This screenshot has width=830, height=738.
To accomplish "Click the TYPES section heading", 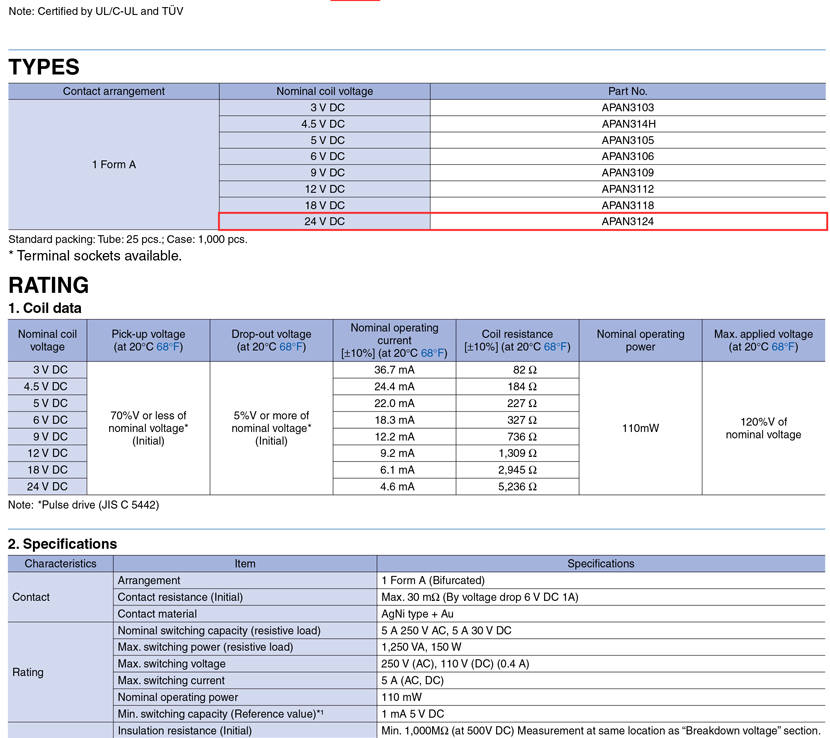I will pyautogui.click(x=44, y=67).
